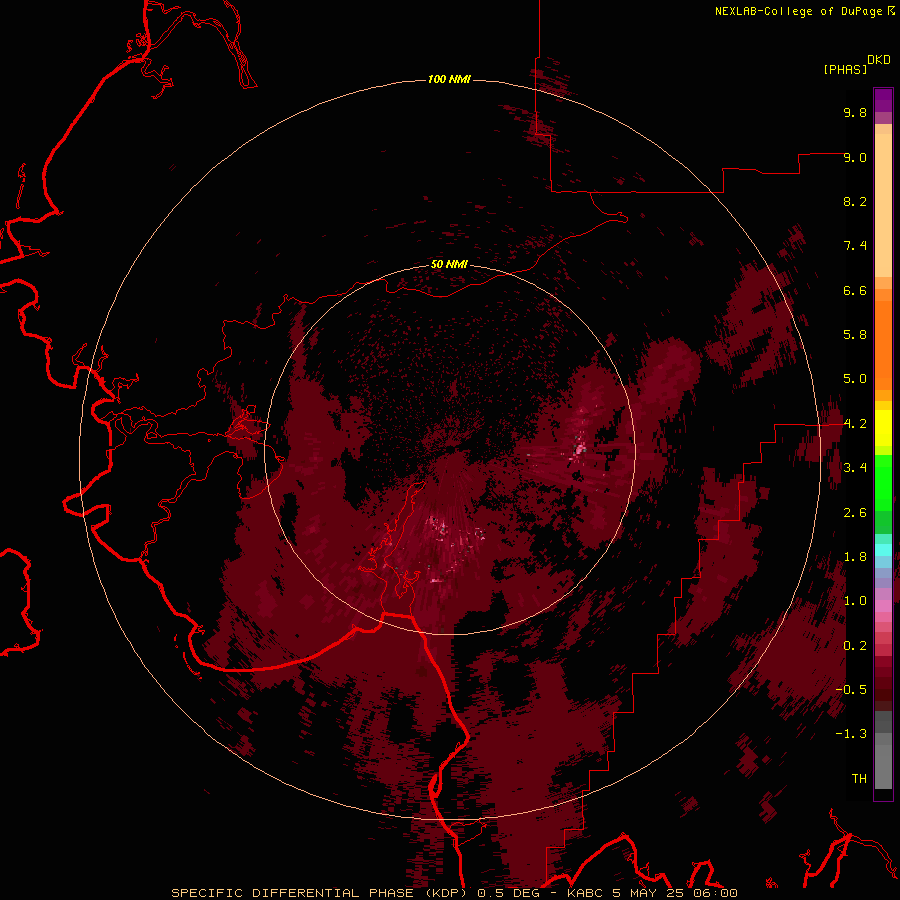Click the yellow segment of color bar

pyautogui.click(x=883, y=428)
